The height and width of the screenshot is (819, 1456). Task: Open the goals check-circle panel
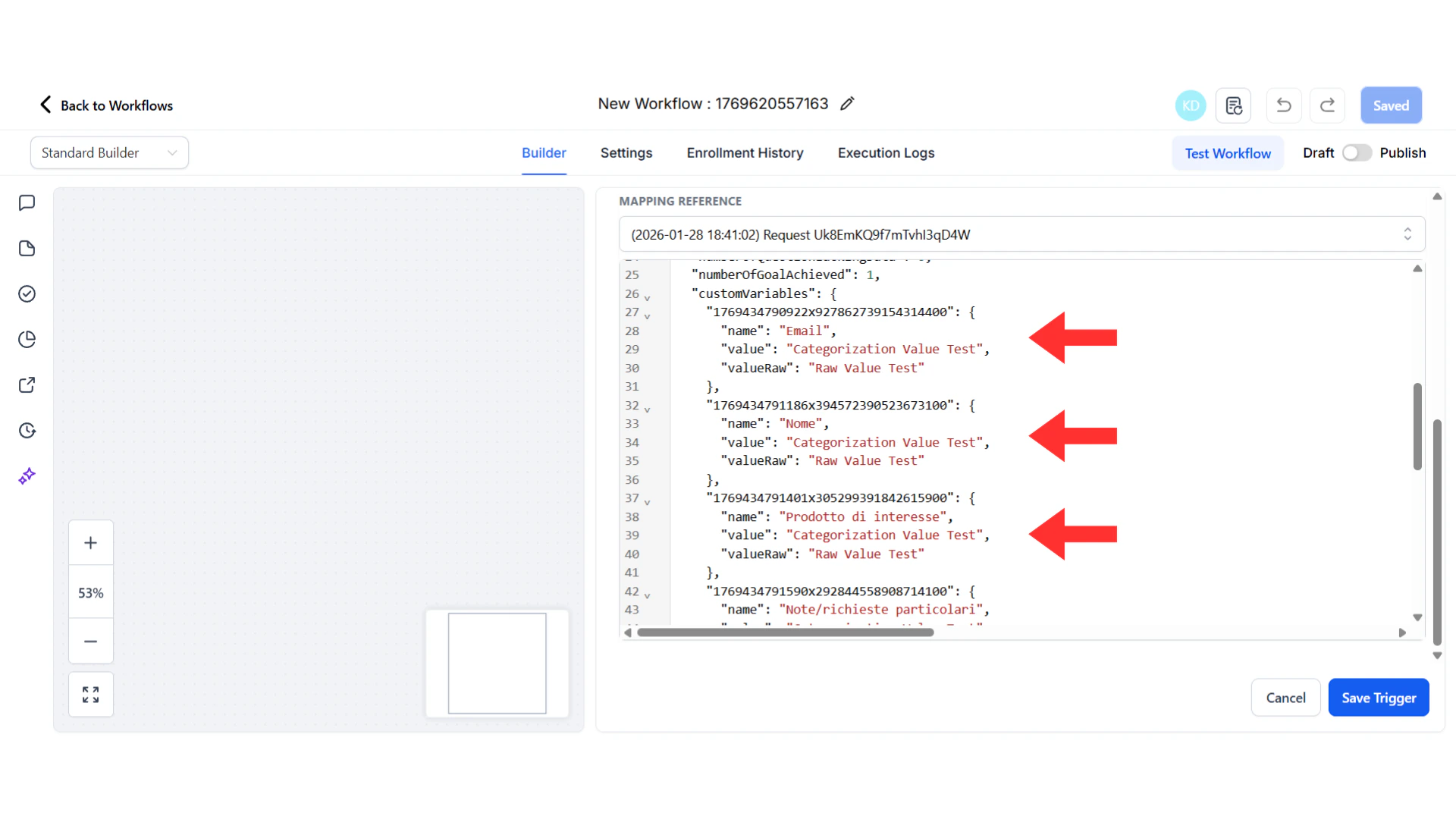(x=27, y=293)
